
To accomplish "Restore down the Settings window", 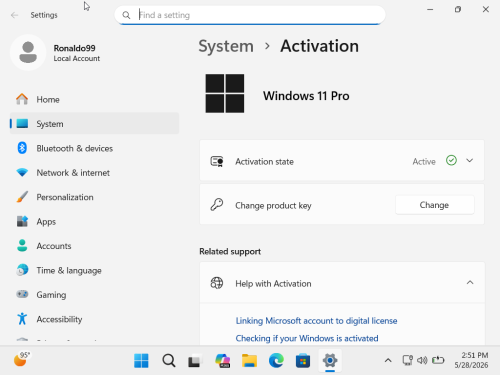I will coord(458,10).
